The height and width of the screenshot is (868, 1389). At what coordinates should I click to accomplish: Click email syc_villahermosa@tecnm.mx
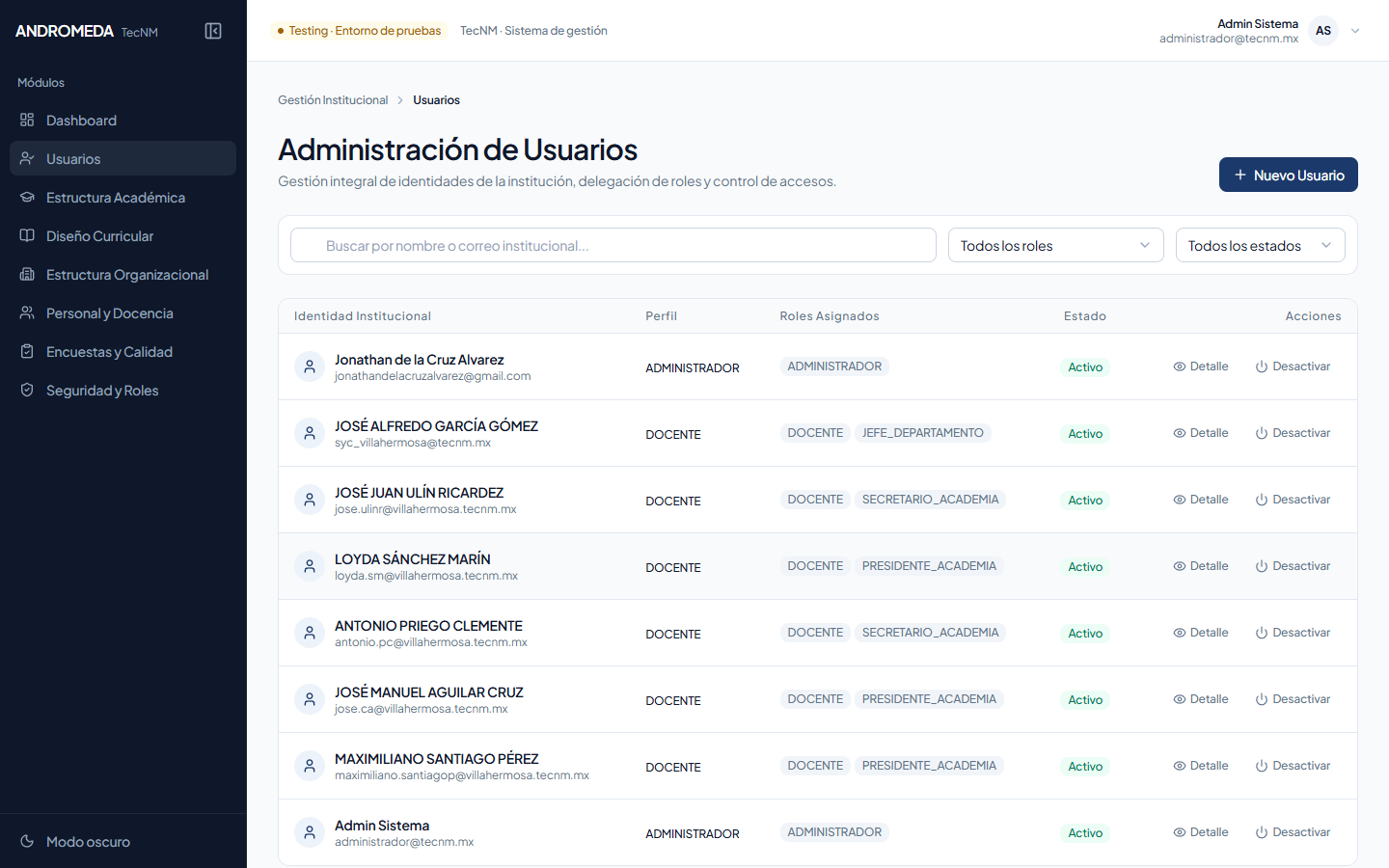pyautogui.click(x=413, y=443)
